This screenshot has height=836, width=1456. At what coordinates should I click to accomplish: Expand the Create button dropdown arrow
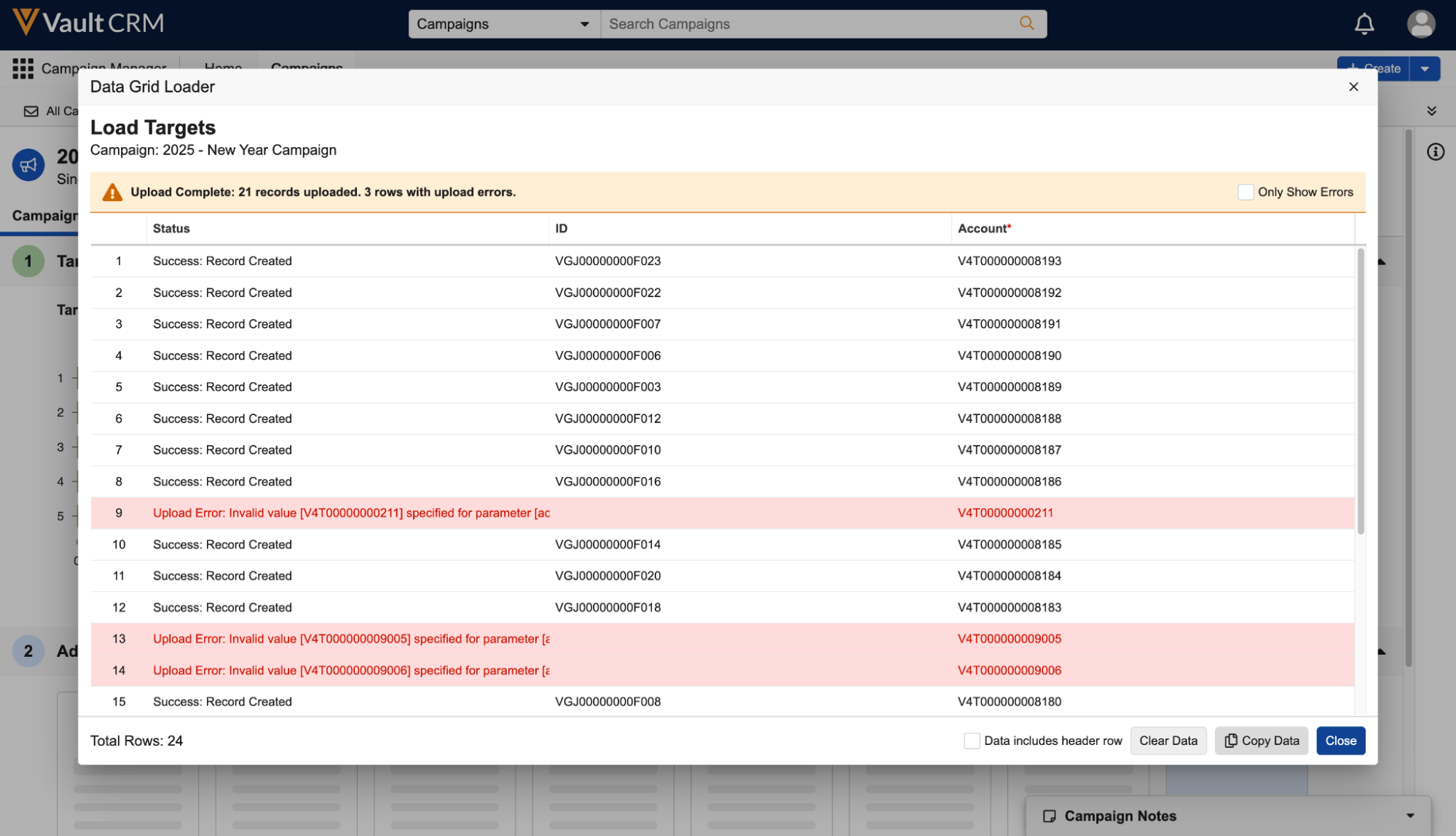coord(1425,68)
